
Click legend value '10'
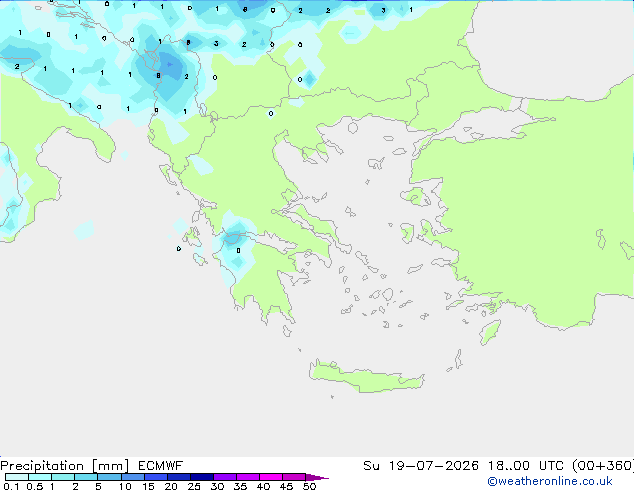125,486
